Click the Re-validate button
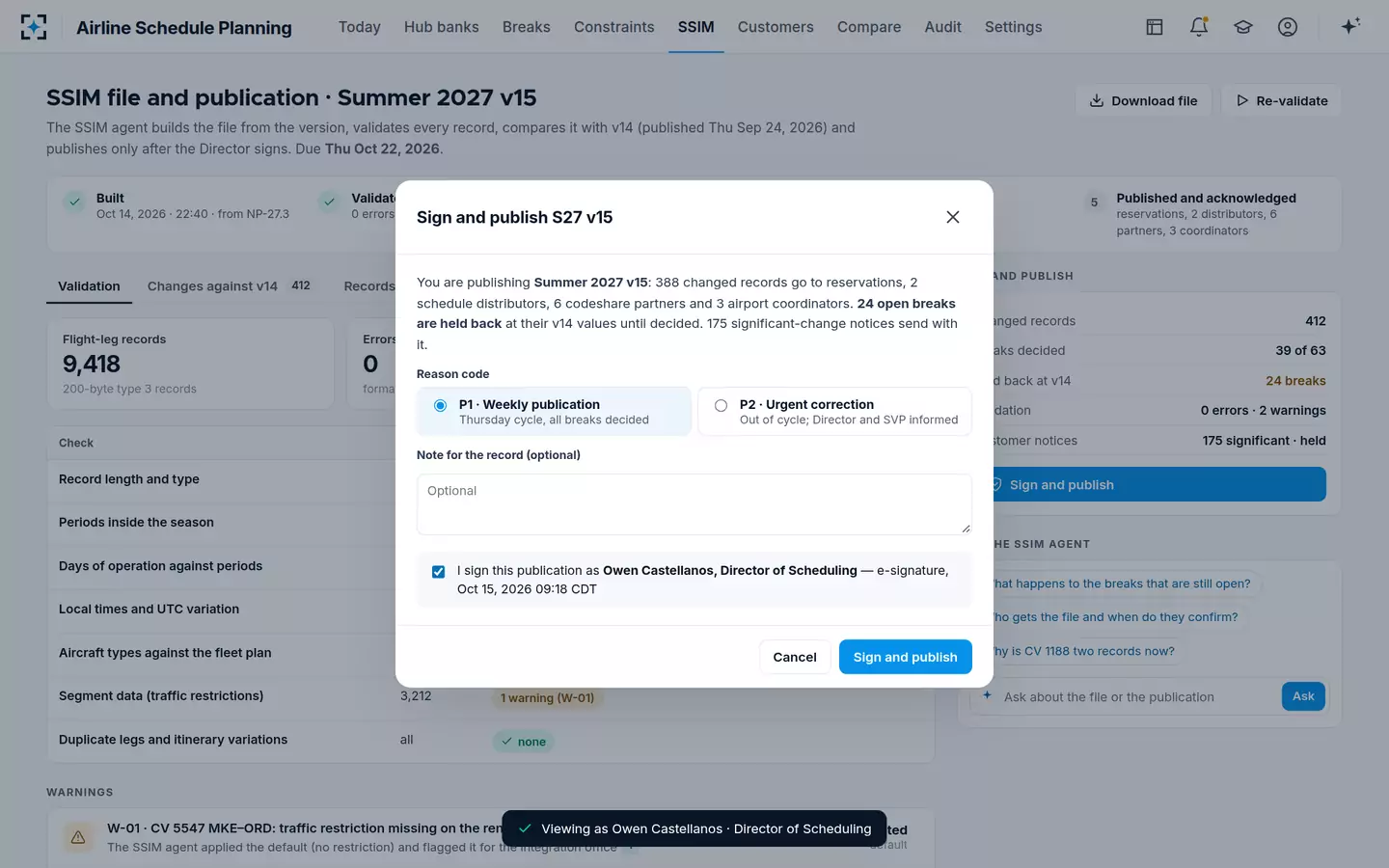 [1282, 100]
